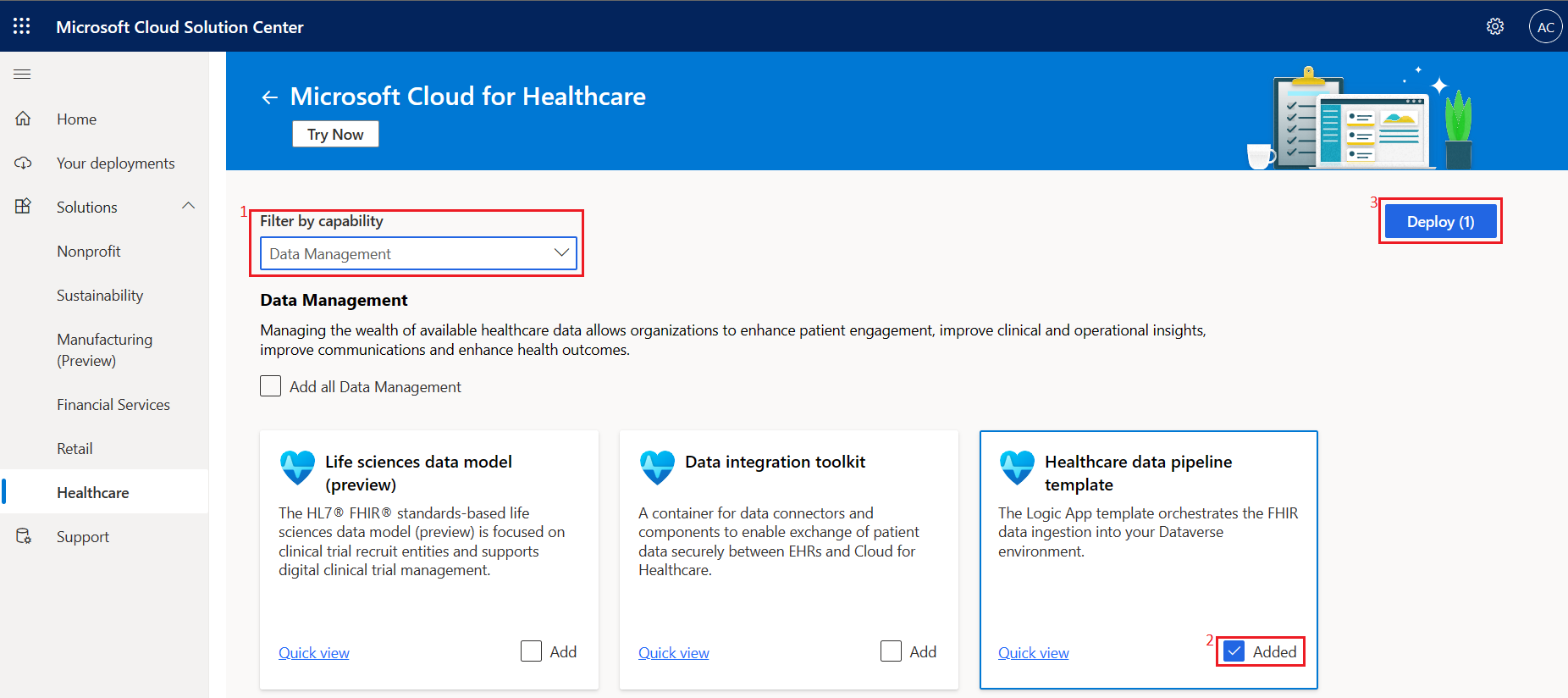
Task: Click the Data integration toolkit title
Action: 775,462
